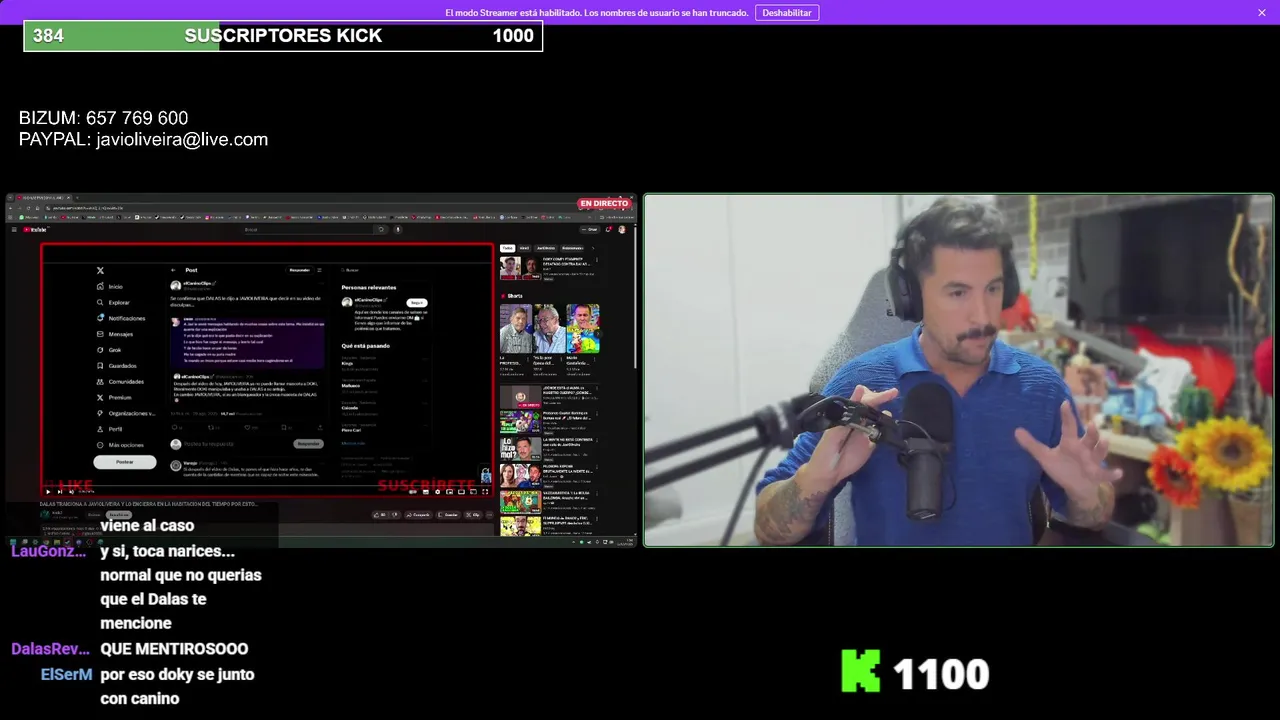Toggle subtitles in the player
Viewport: 1280px width, 720px height.
coord(425,491)
